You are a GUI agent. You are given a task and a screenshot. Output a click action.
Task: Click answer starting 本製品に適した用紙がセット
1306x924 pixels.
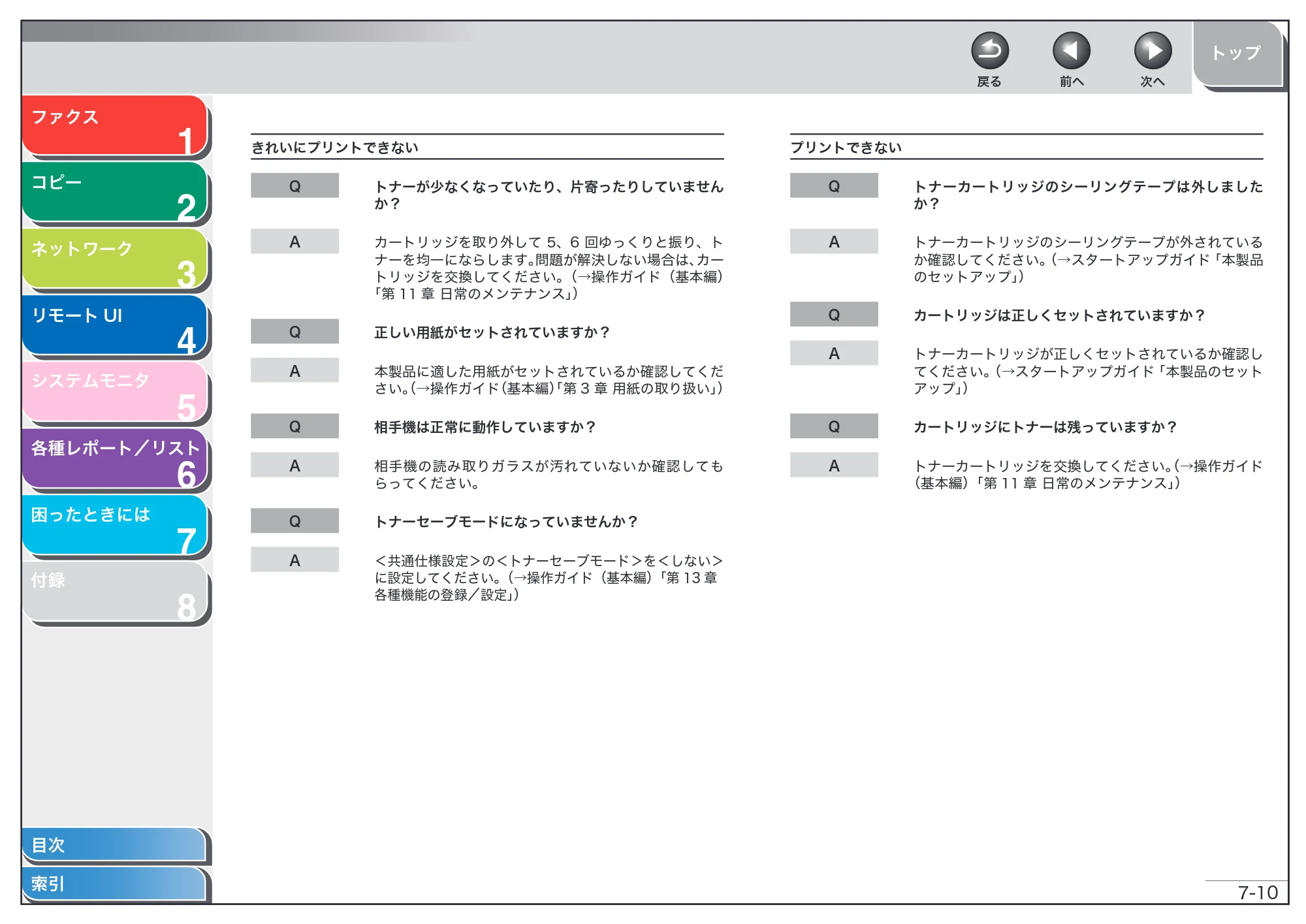pyautogui.click(x=549, y=379)
